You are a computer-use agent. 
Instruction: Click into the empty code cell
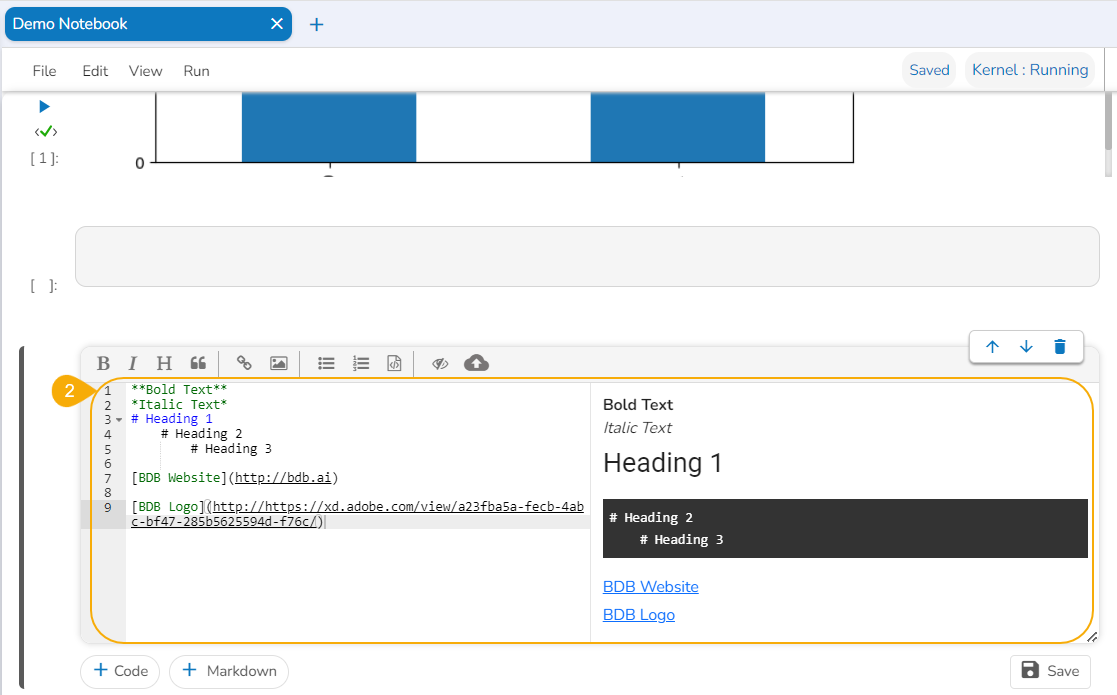[x=587, y=256]
